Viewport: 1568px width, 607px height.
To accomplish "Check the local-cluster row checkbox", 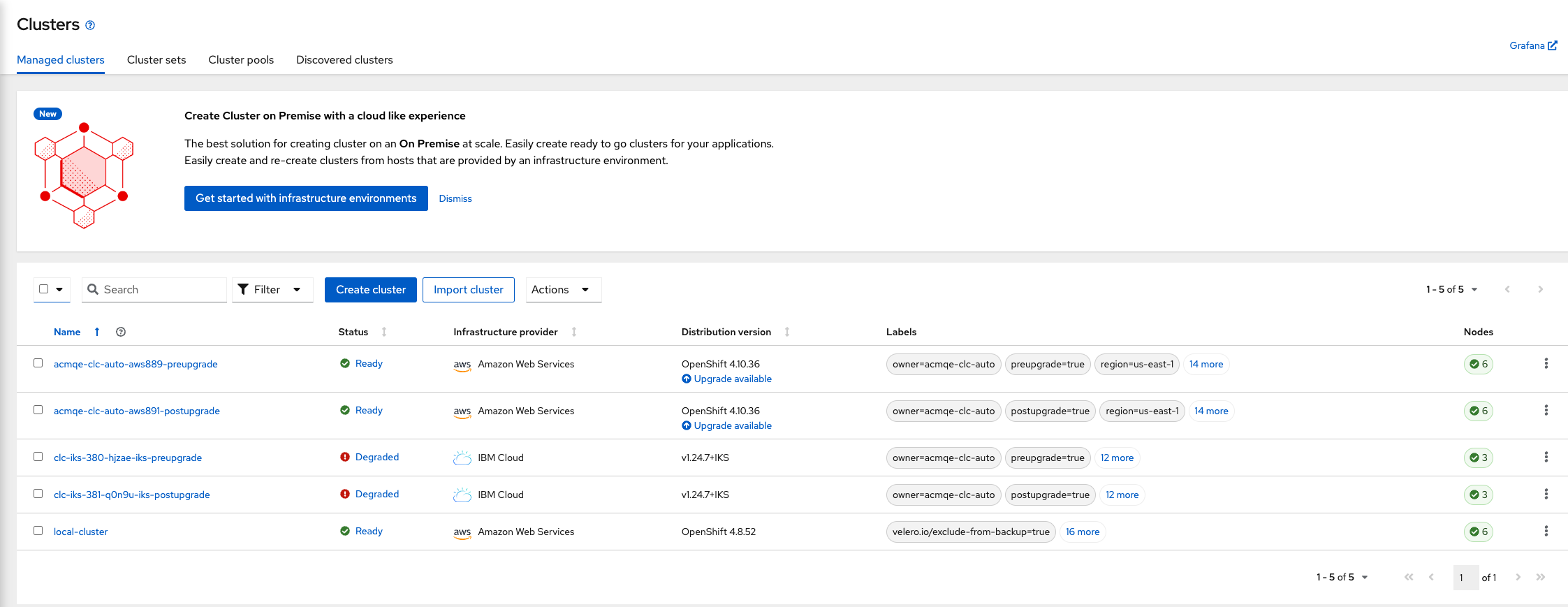I will [38, 531].
